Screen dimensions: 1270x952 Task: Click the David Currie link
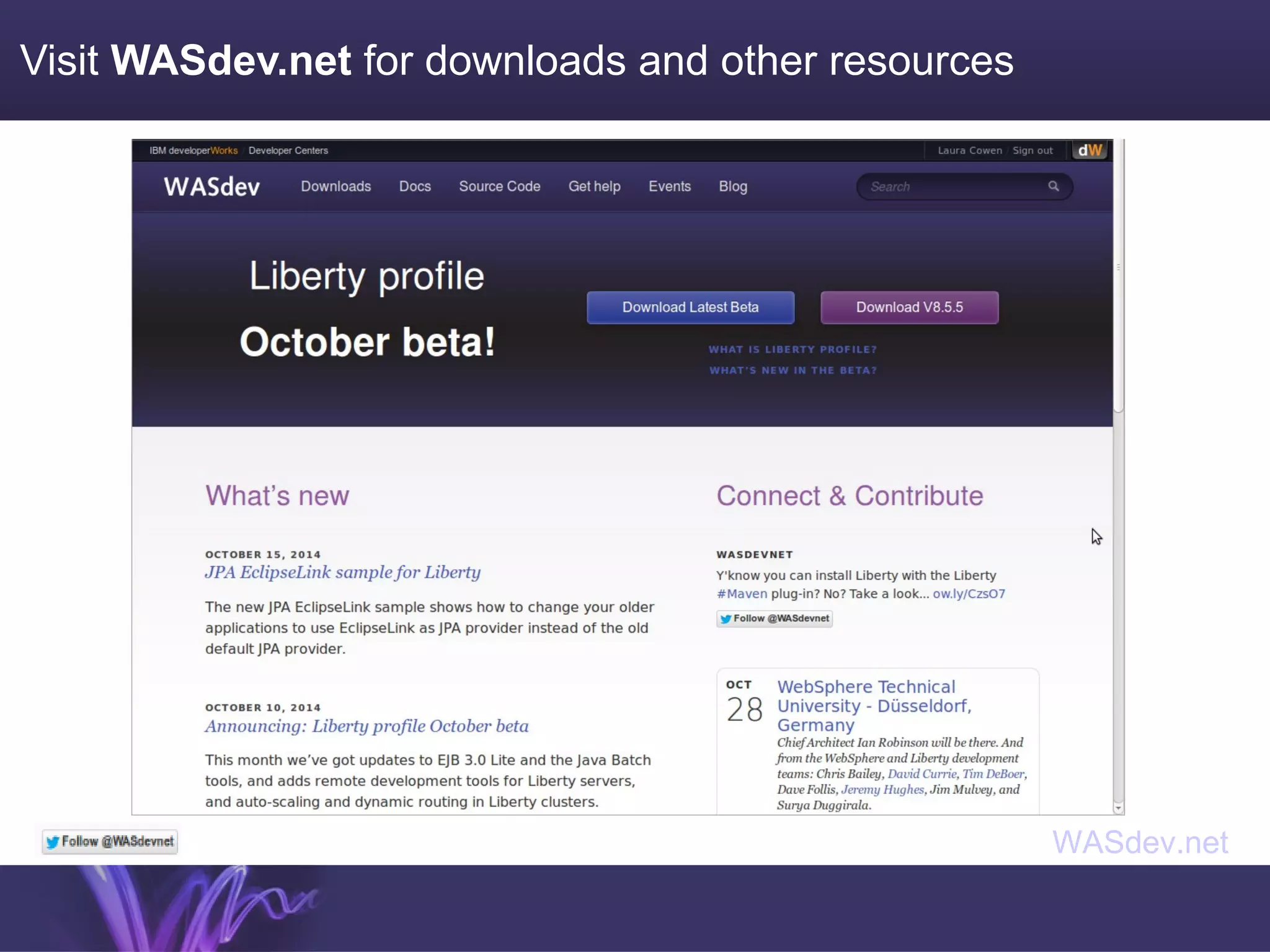tap(921, 774)
